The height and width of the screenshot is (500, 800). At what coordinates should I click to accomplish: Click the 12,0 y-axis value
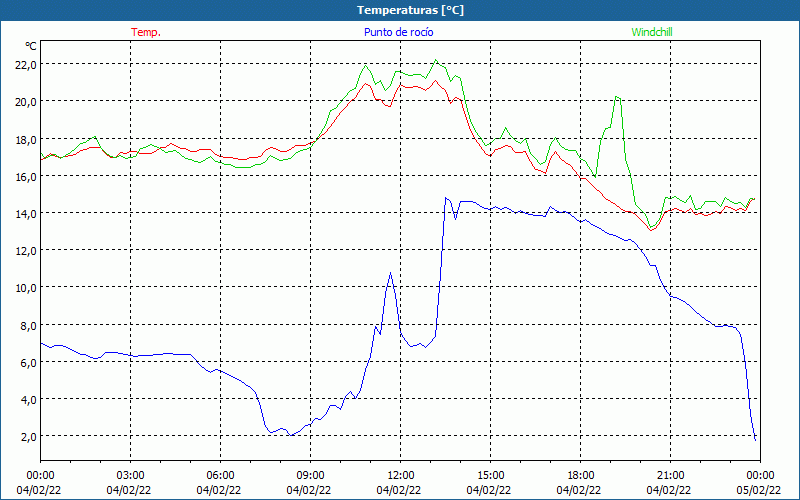click(x=26, y=251)
